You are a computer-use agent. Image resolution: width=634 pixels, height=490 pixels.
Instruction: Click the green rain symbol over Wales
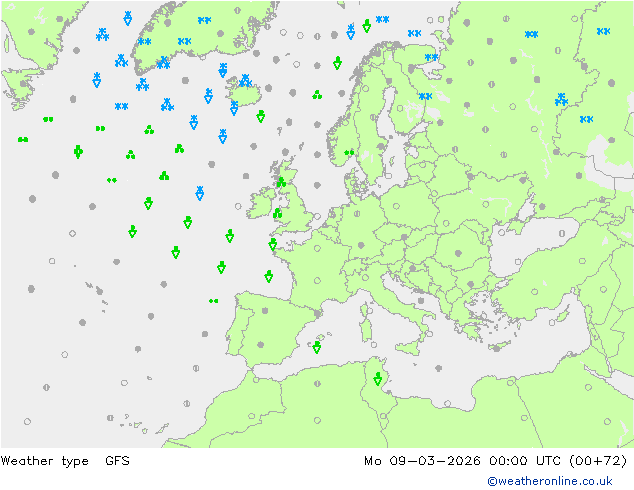tap(277, 213)
